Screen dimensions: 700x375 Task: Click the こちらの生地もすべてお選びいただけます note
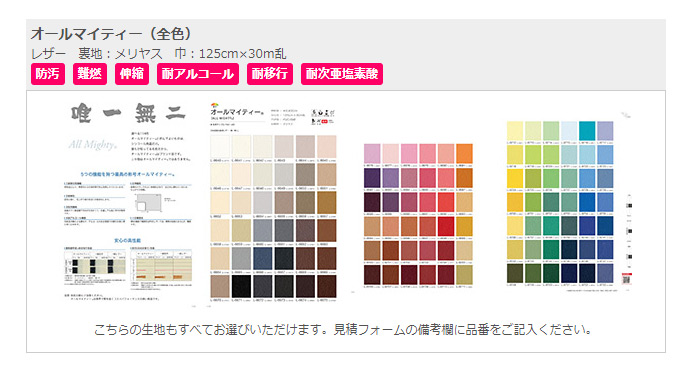pyautogui.click(x=343, y=330)
